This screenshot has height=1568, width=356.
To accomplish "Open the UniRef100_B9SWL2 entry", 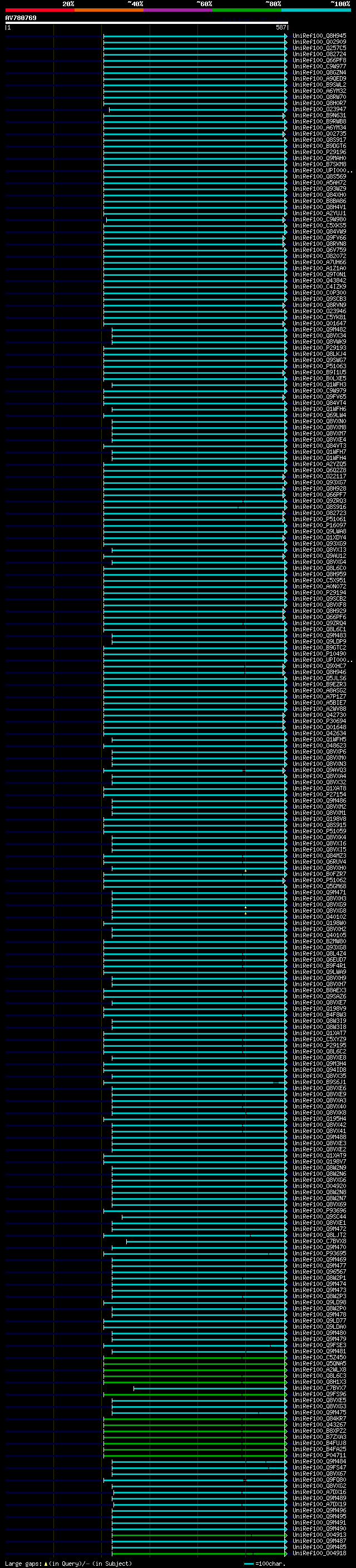I will pyautogui.click(x=319, y=85).
